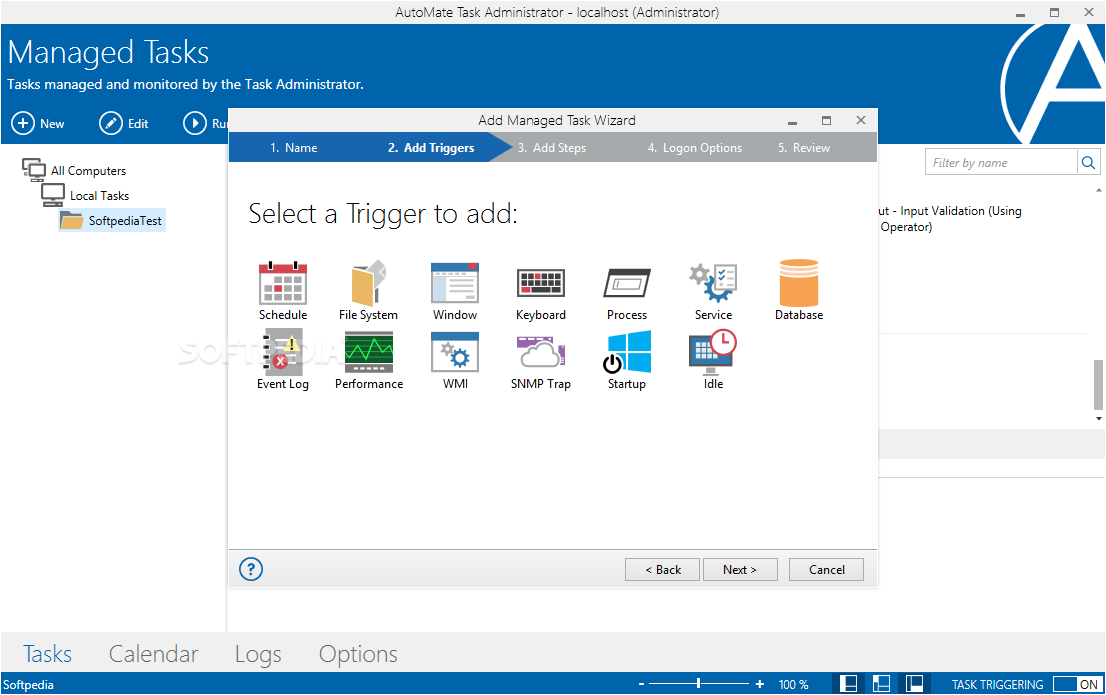Pick the Window trigger icon
This screenshot has width=1106, height=695.
455,284
